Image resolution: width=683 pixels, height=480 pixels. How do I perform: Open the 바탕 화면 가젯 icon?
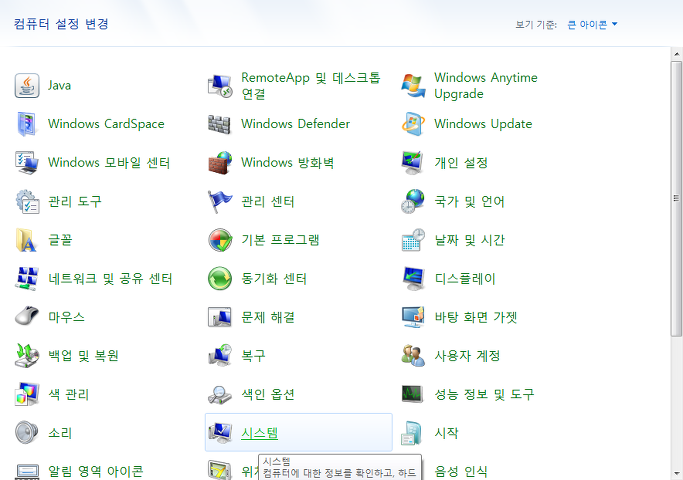[413, 317]
